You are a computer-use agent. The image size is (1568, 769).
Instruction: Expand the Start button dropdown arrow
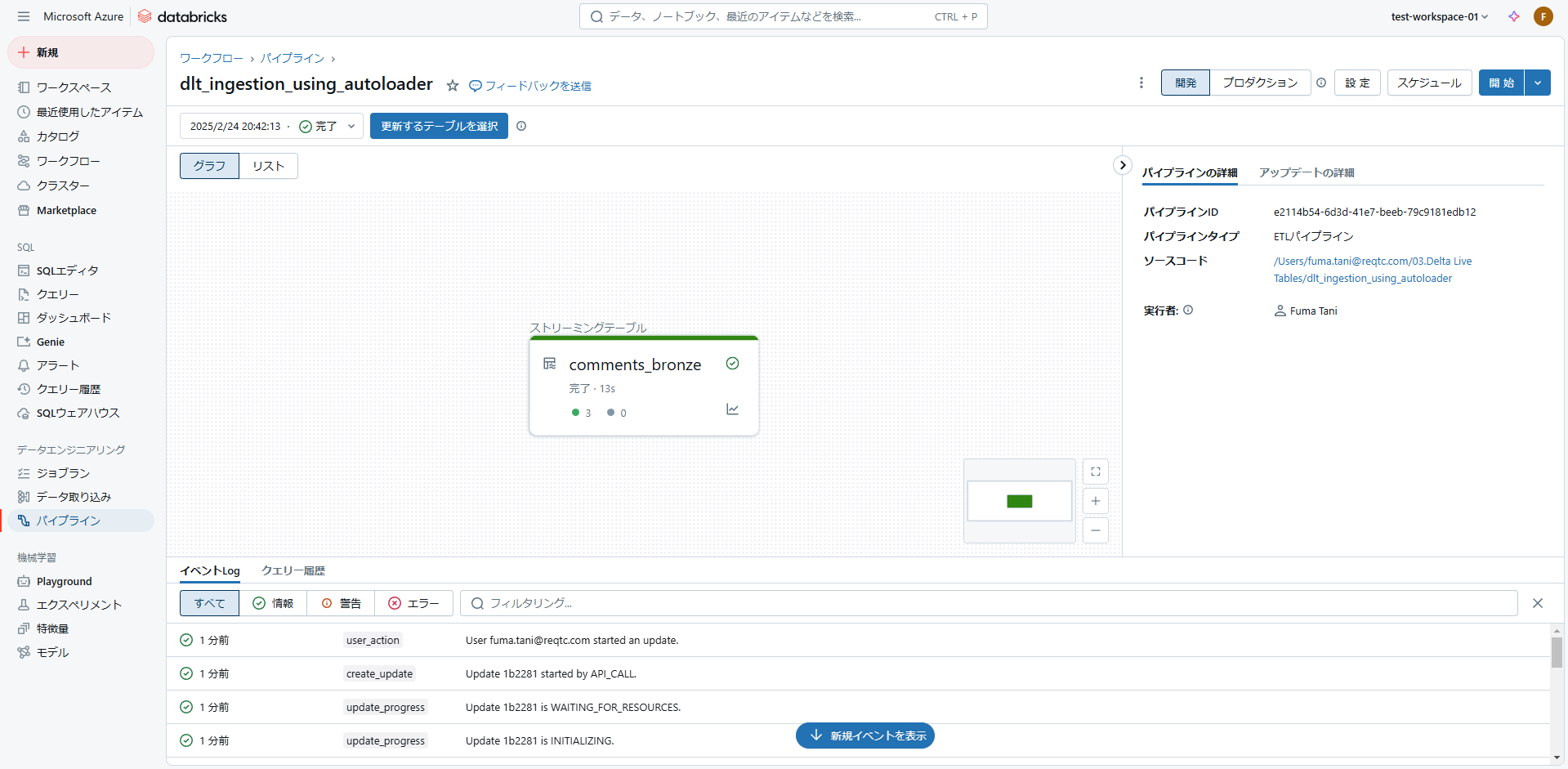1538,83
